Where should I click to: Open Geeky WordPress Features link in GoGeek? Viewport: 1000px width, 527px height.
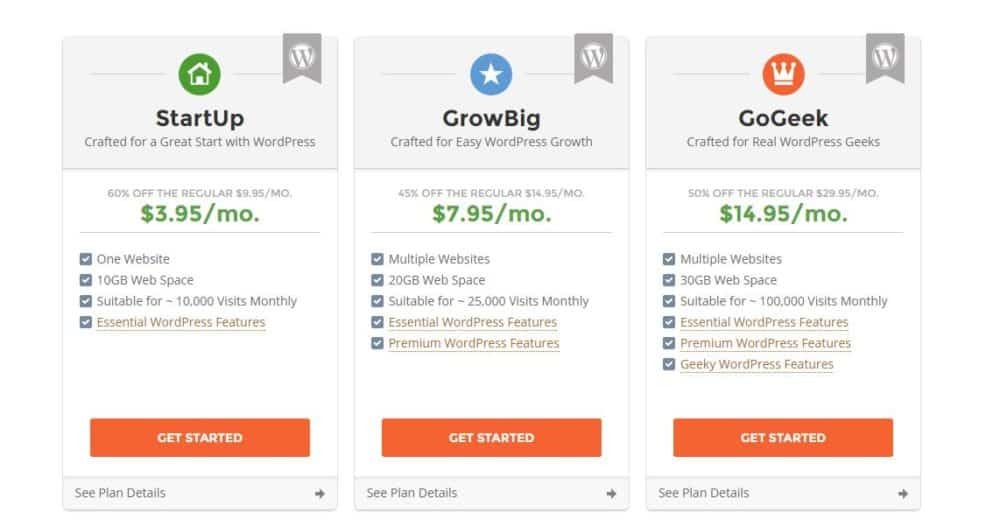click(x=757, y=364)
